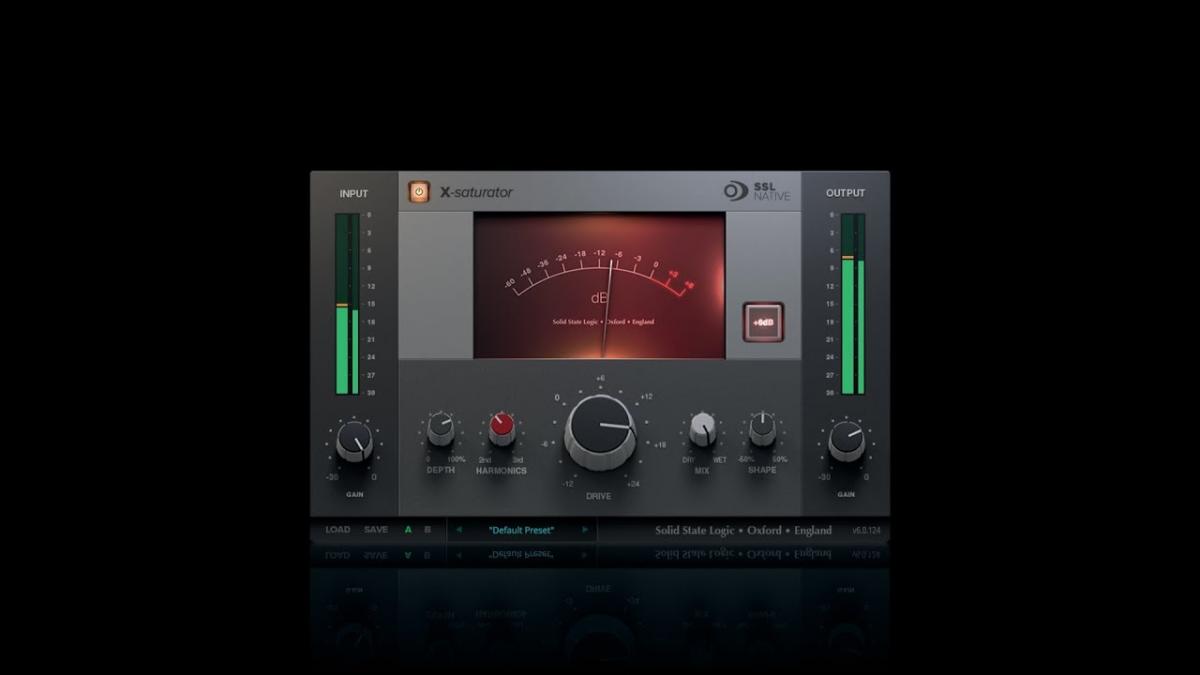The image size is (1200, 675).
Task: Click the Mix dry/wet knob
Action: (702, 429)
